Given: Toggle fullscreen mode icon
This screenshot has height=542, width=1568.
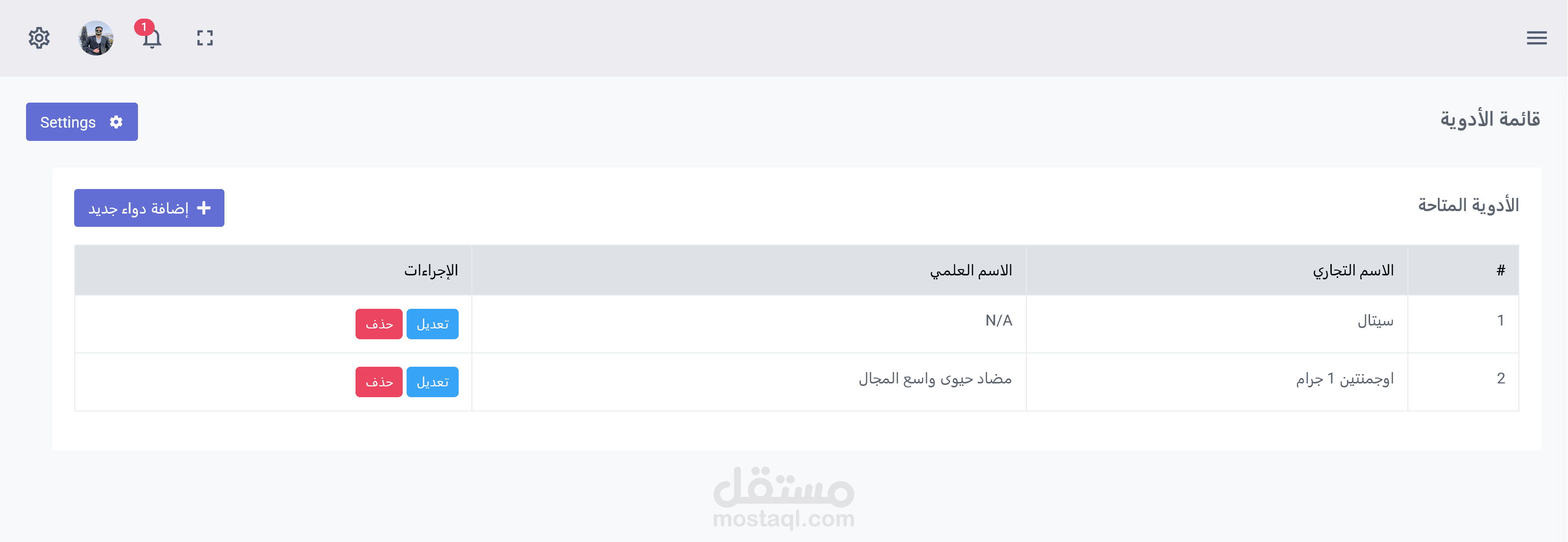Looking at the screenshot, I should tap(205, 38).
